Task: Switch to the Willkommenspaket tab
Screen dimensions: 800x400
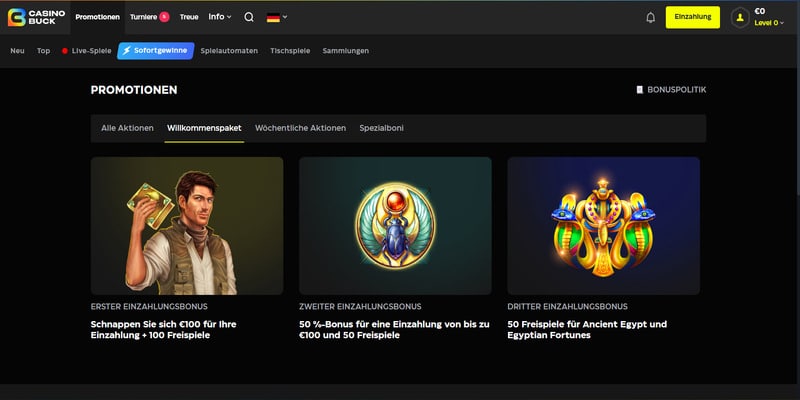Action: (204, 128)
